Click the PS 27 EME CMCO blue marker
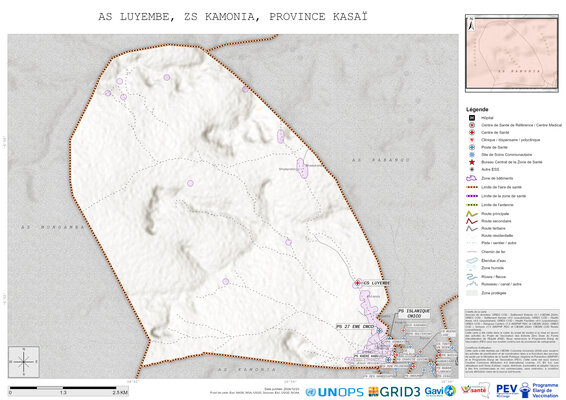Screen dimensions: 566x400 (379, 330)
